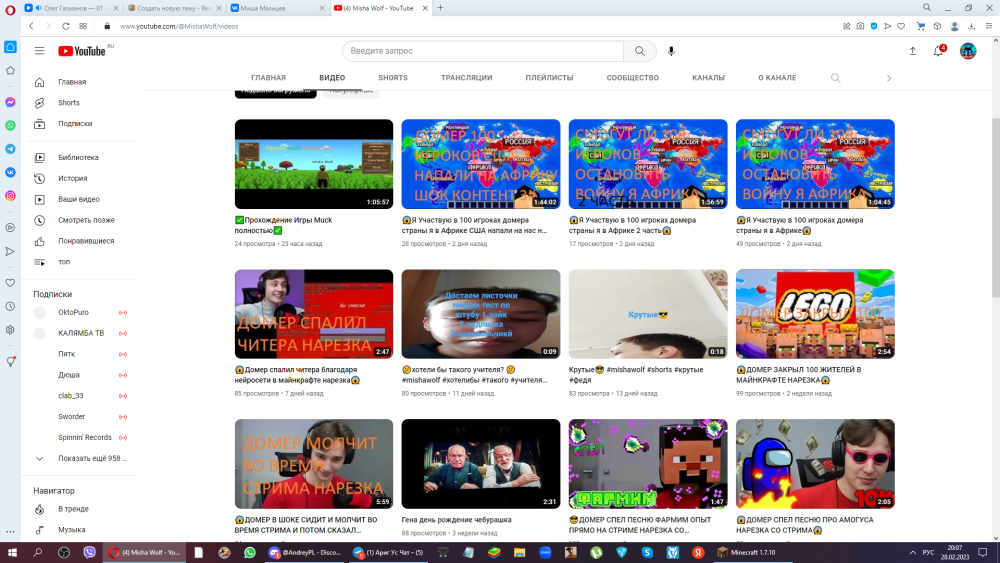Switch to СООБЩЕСТВО channel tab
The image size is (1000, 563).
[633, 78]
